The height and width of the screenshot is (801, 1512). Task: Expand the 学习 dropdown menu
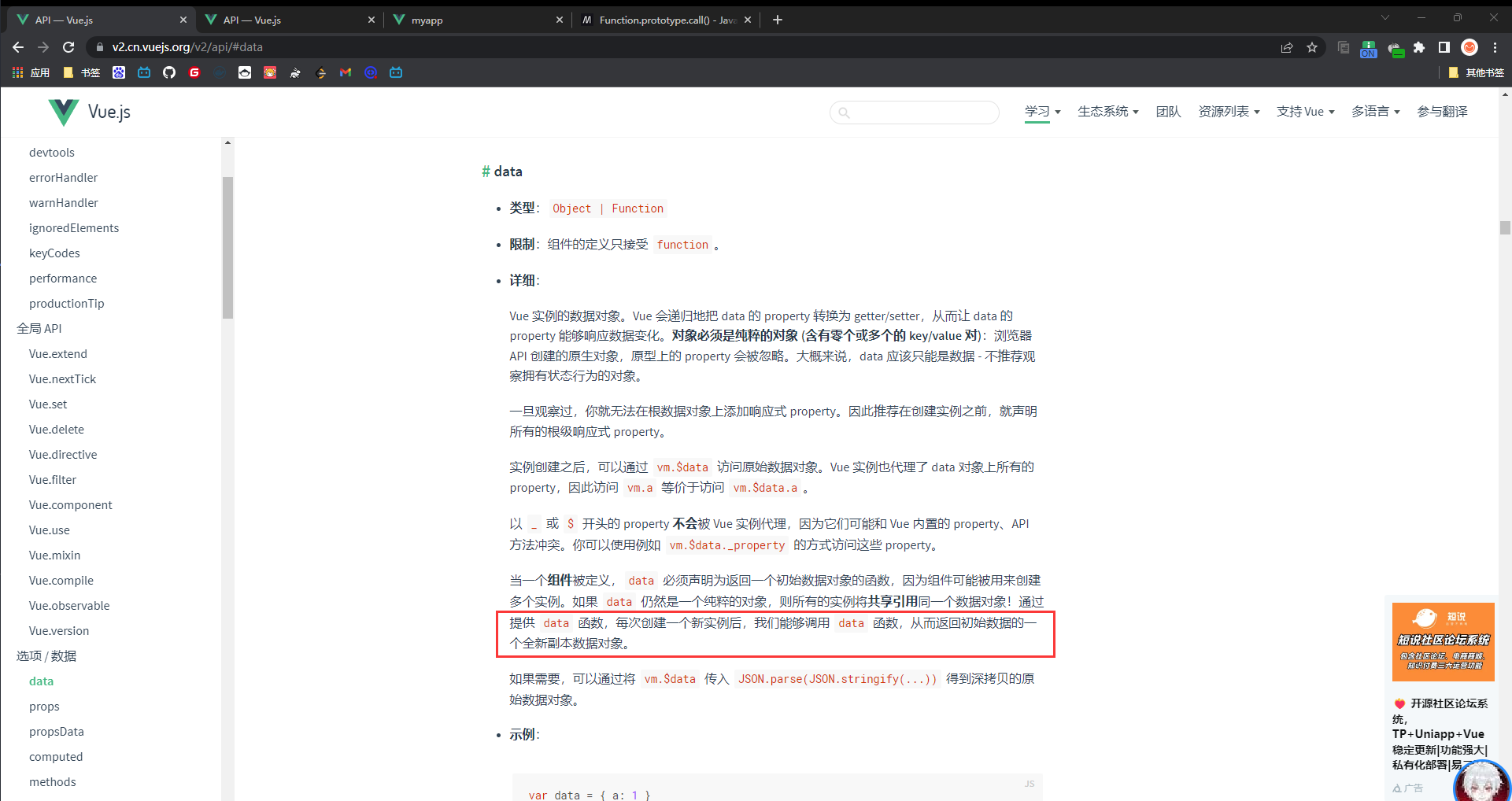[1042, 112]
